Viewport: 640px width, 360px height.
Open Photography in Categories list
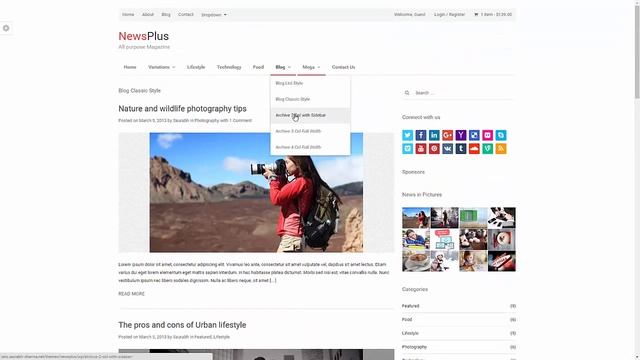click(414, 347)
